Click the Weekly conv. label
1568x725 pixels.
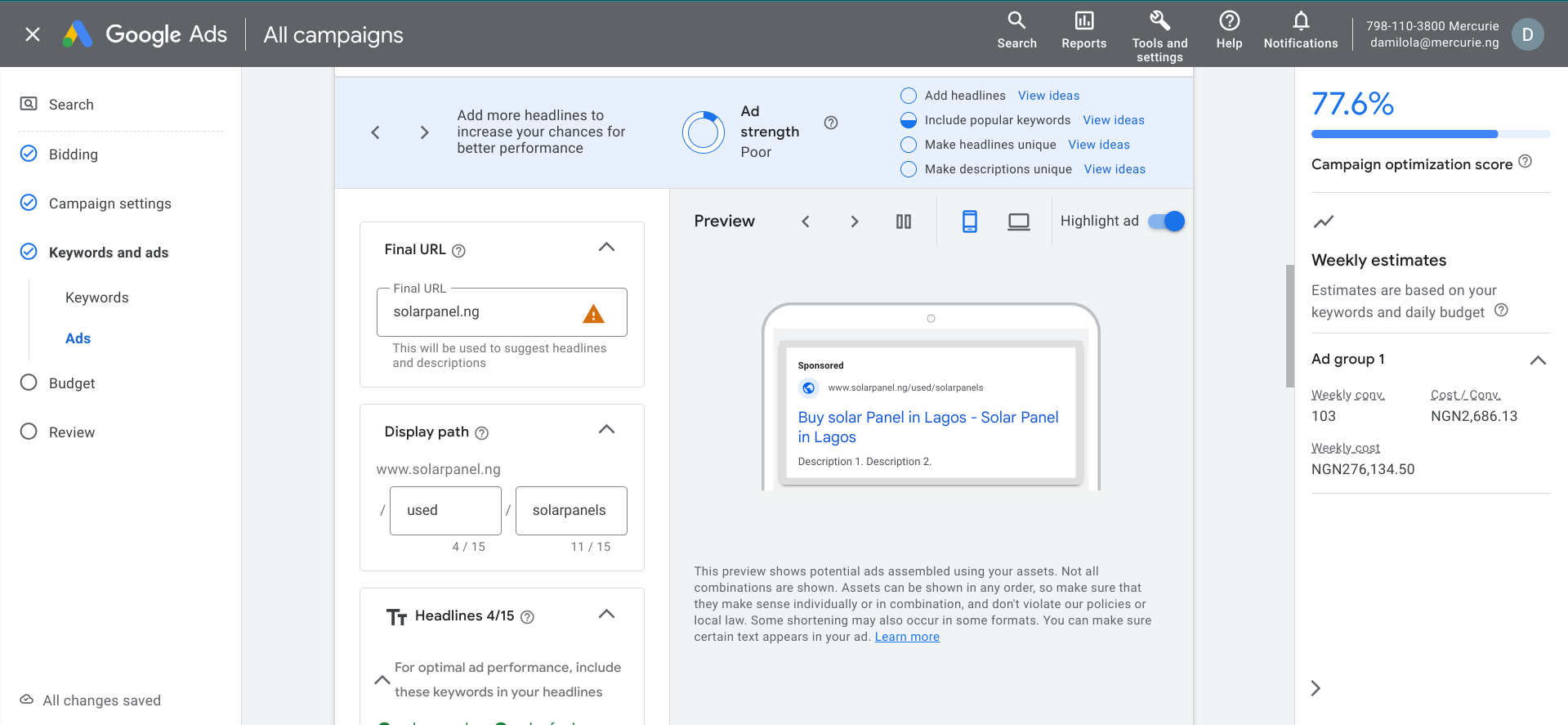pyautogui.click(x=1347, y=395)
